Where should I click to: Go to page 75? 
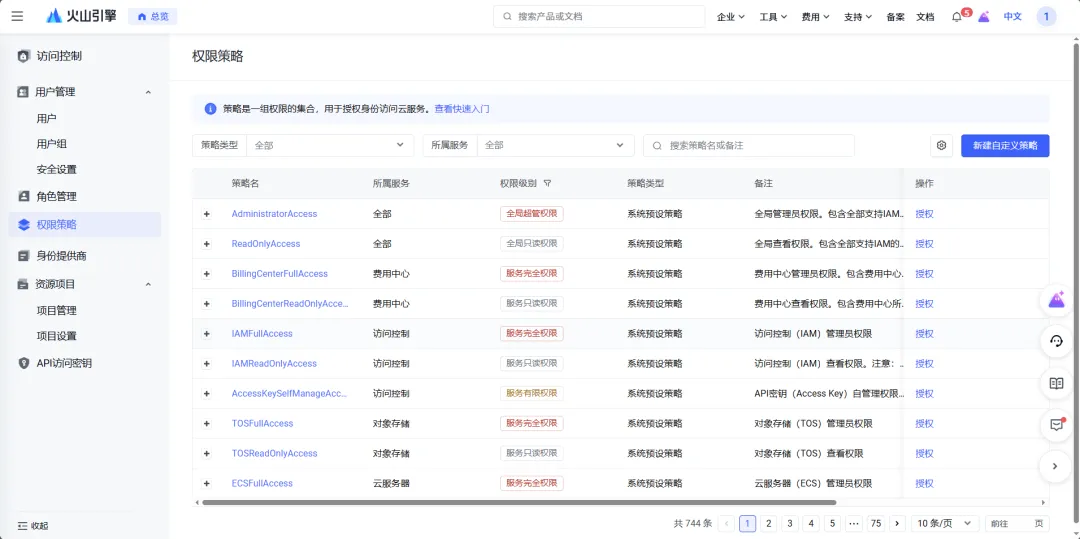875,524
